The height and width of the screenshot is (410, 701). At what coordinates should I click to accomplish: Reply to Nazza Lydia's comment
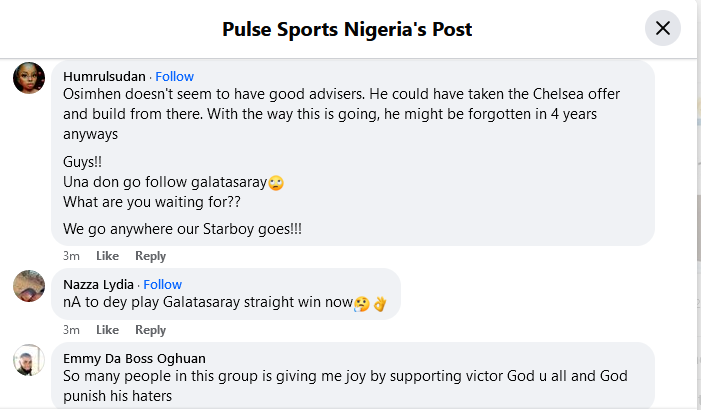(150, 330)
